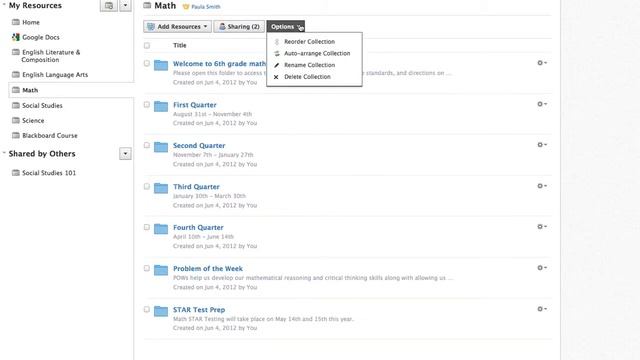Click the new collection icon beside My Resources
Viewport: 640px width, 360px height.
click(109, 6)
